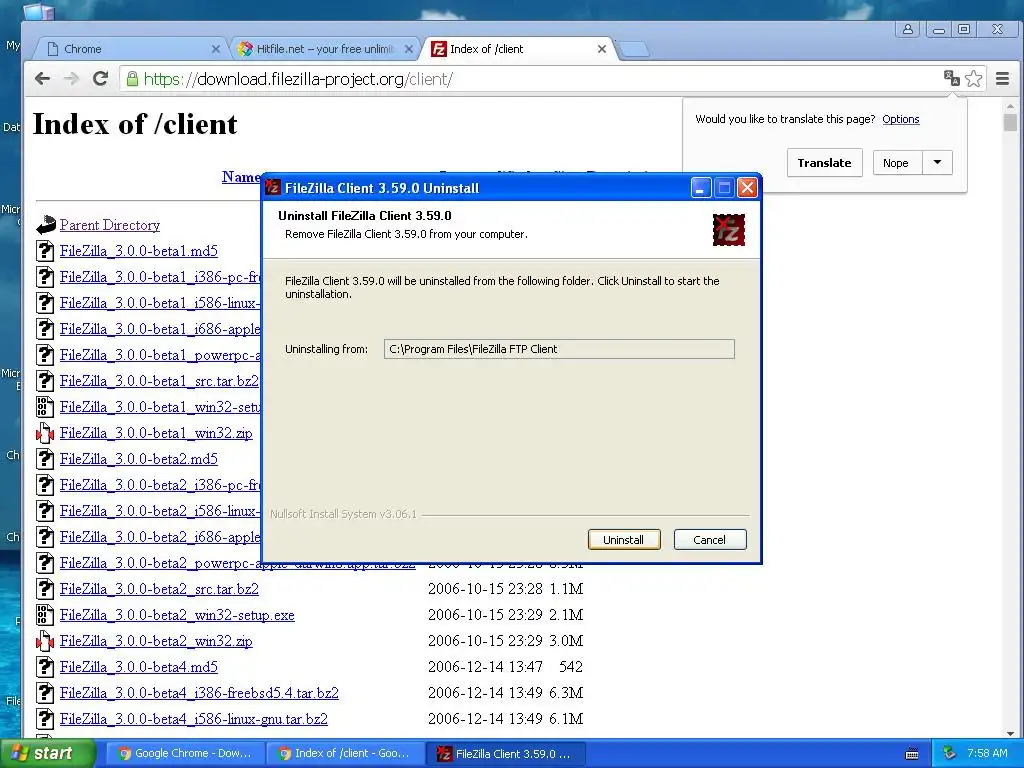This screenshot has width=1024, height=768.
Task: Open the Windows Start menu
Action: [46, 753]
